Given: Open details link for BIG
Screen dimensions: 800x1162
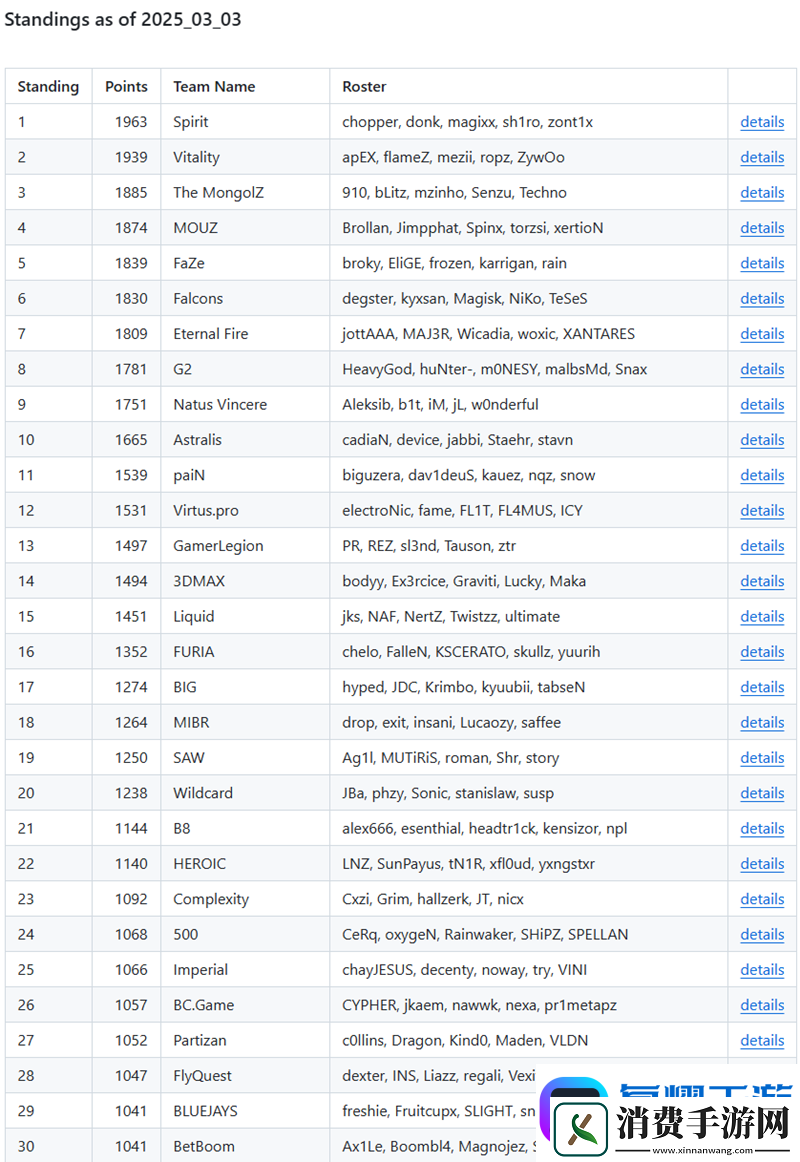Looking at the screenshot, I should 761,687.
